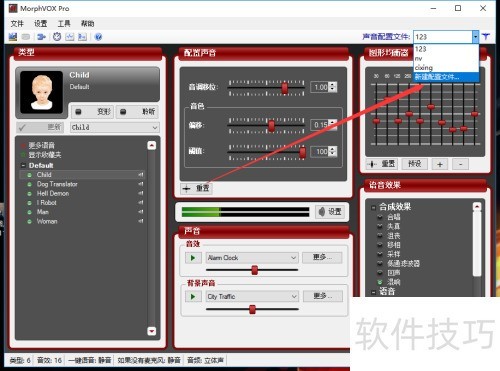Click equalizer minus button
This screenshot has height=371, width=500.
(461, 164)
